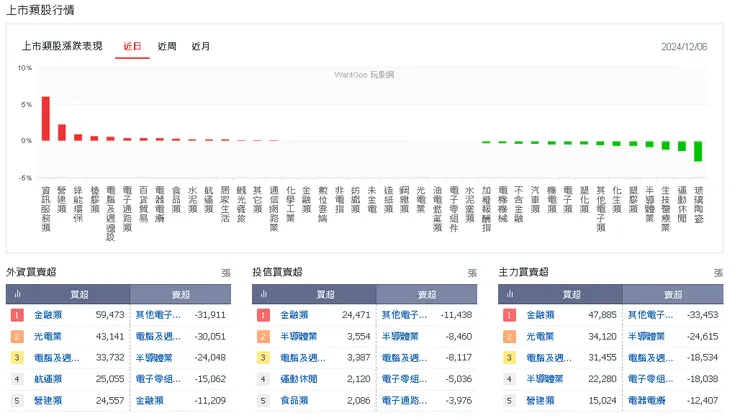The height and width of the screenshot is (420, 740).
Task: Click the 資訊服務類 axis label
Action: tap(46, 209)
